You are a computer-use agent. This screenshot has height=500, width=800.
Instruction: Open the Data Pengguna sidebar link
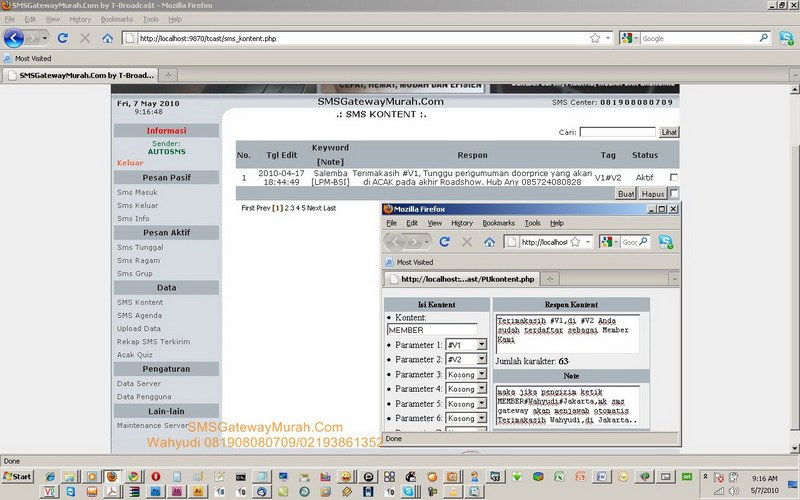(x=144, y=396)
